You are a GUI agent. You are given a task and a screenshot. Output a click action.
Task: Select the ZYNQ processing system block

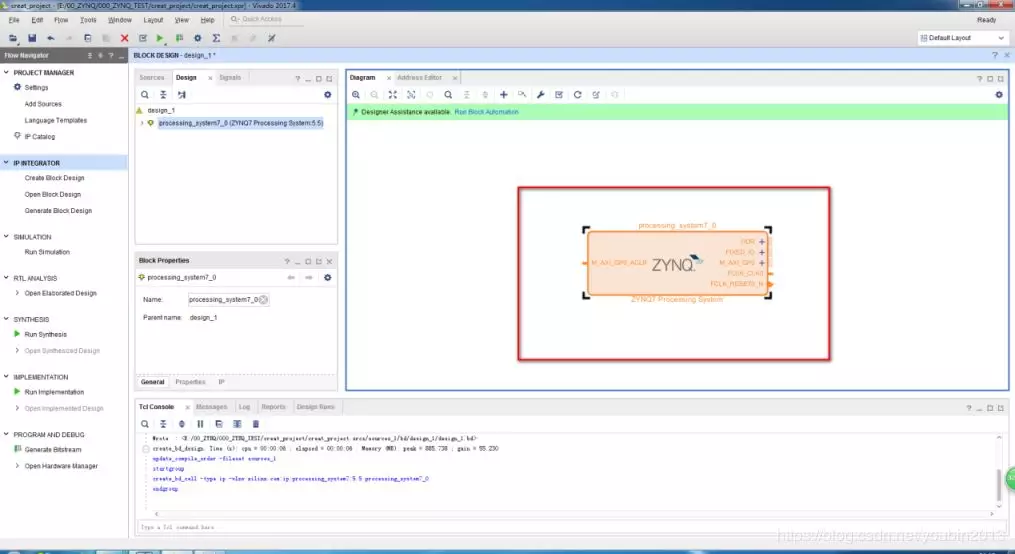[x=677, y=263]
